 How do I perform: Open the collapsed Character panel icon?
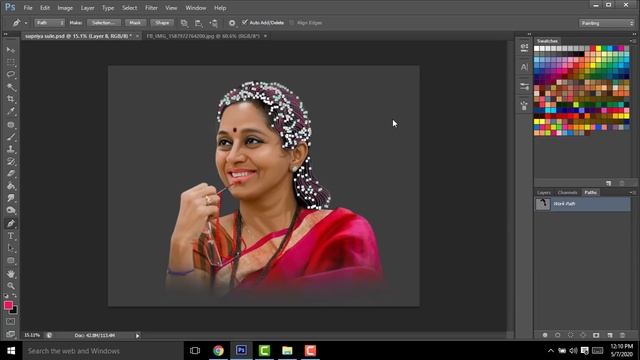[524, 67]
